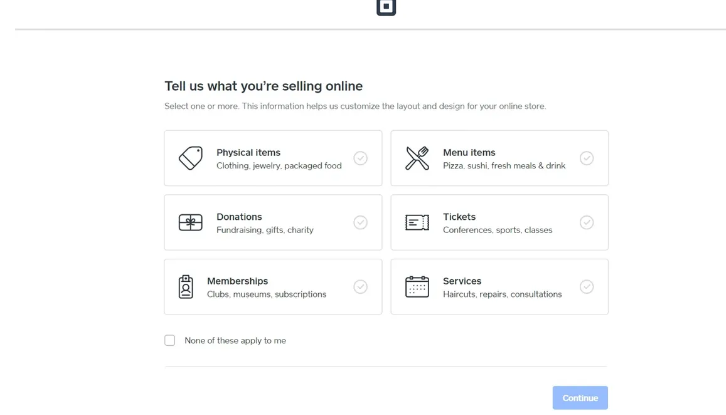Click 'Fundraising, gifts, charity' description
Image resolution: width=726 pixels, height=415 pixels.
pos(265,230)
